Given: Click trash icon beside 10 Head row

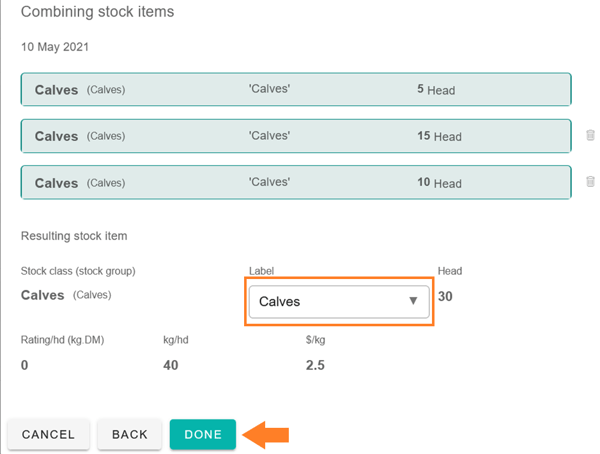Looking at the screenshot, I should 590,182.
